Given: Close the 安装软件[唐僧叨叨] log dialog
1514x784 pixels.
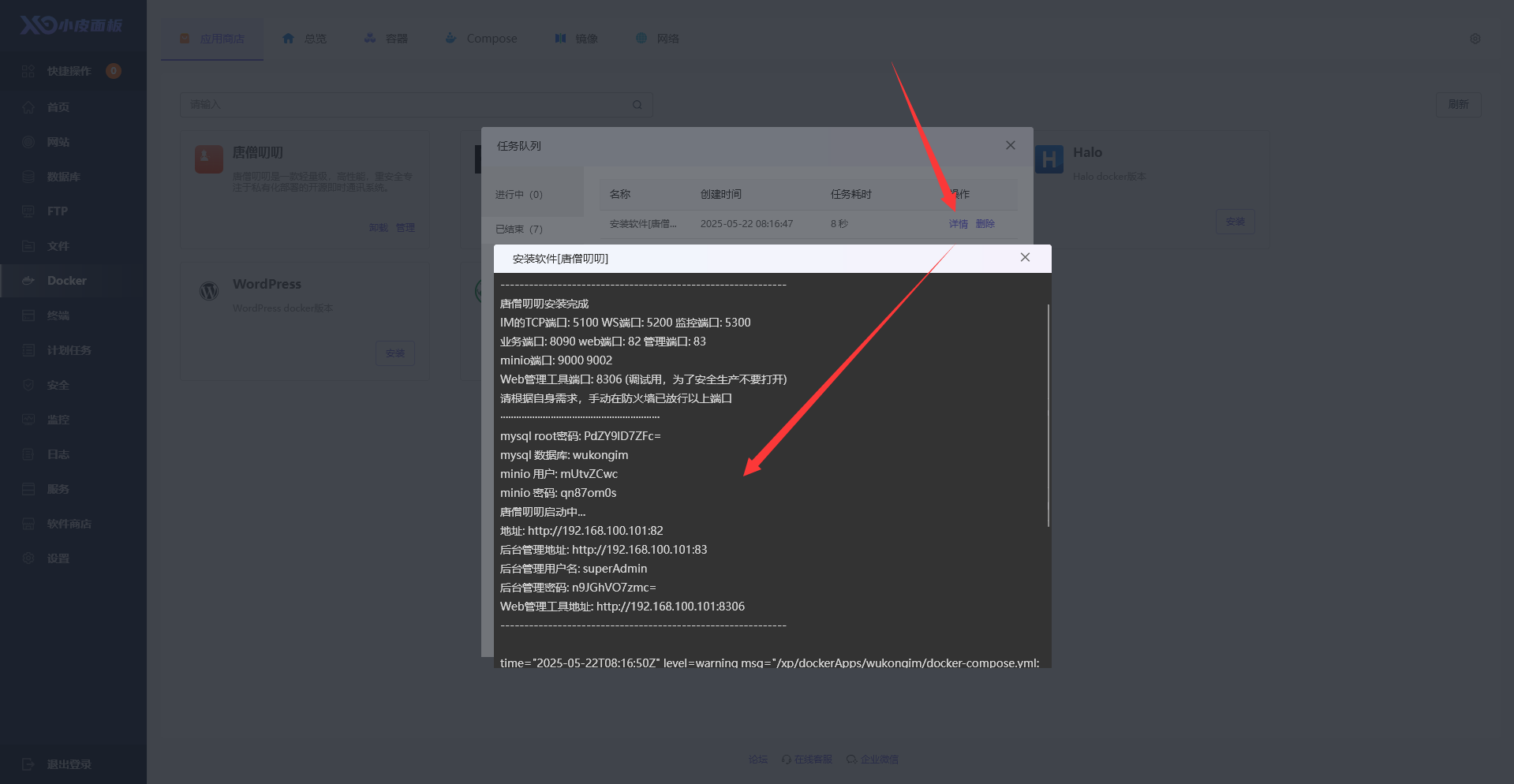Looking at the screenshot, I should pos(1025,258).
